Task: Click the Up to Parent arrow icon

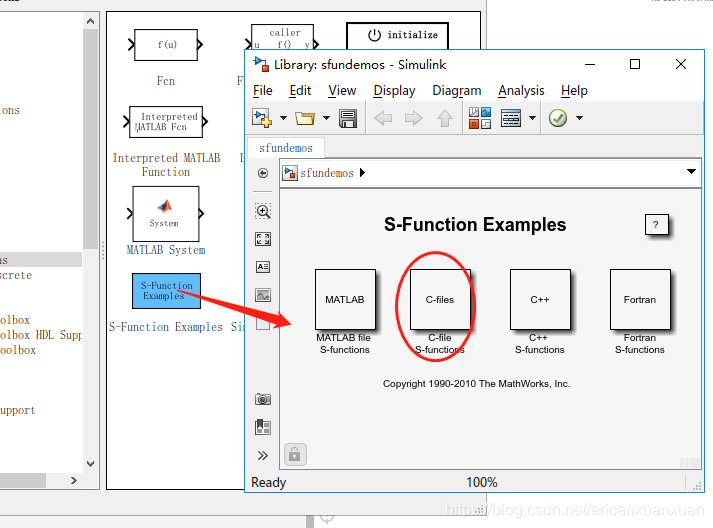Action: coord(445,118)
